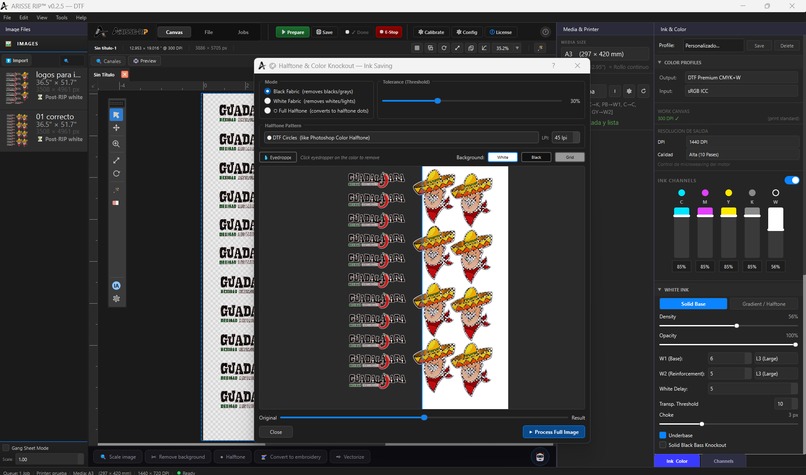Screen dimensions: 806x475
Task: Click the expand diagonal arrows icon in canvas header
Action: click(457, 48)
